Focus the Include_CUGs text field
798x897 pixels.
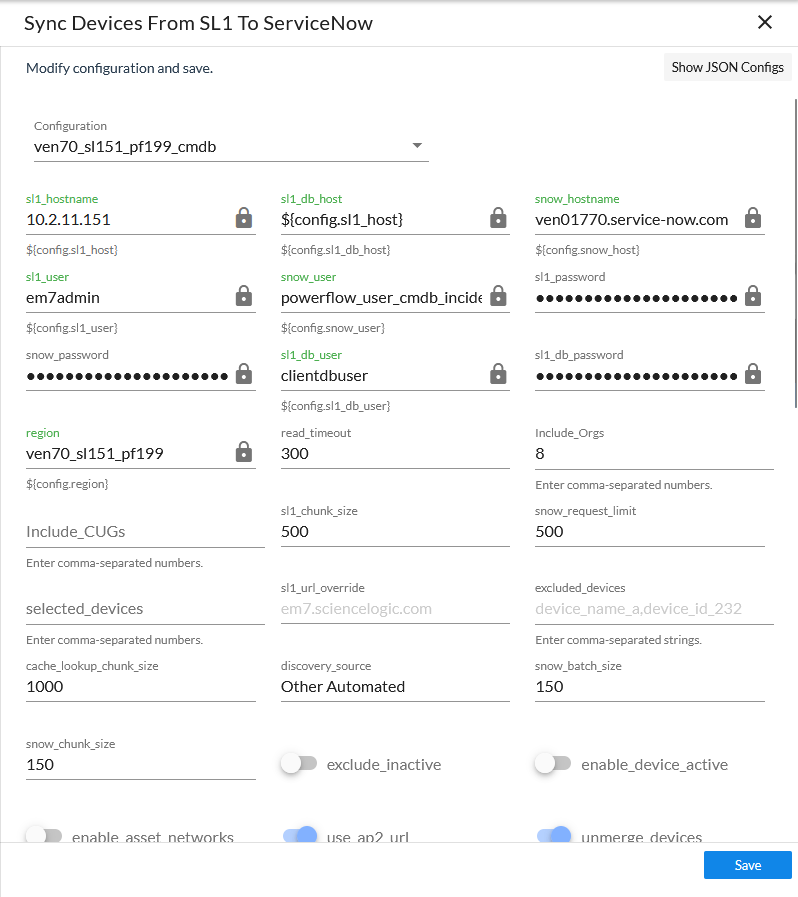point(144,532)
